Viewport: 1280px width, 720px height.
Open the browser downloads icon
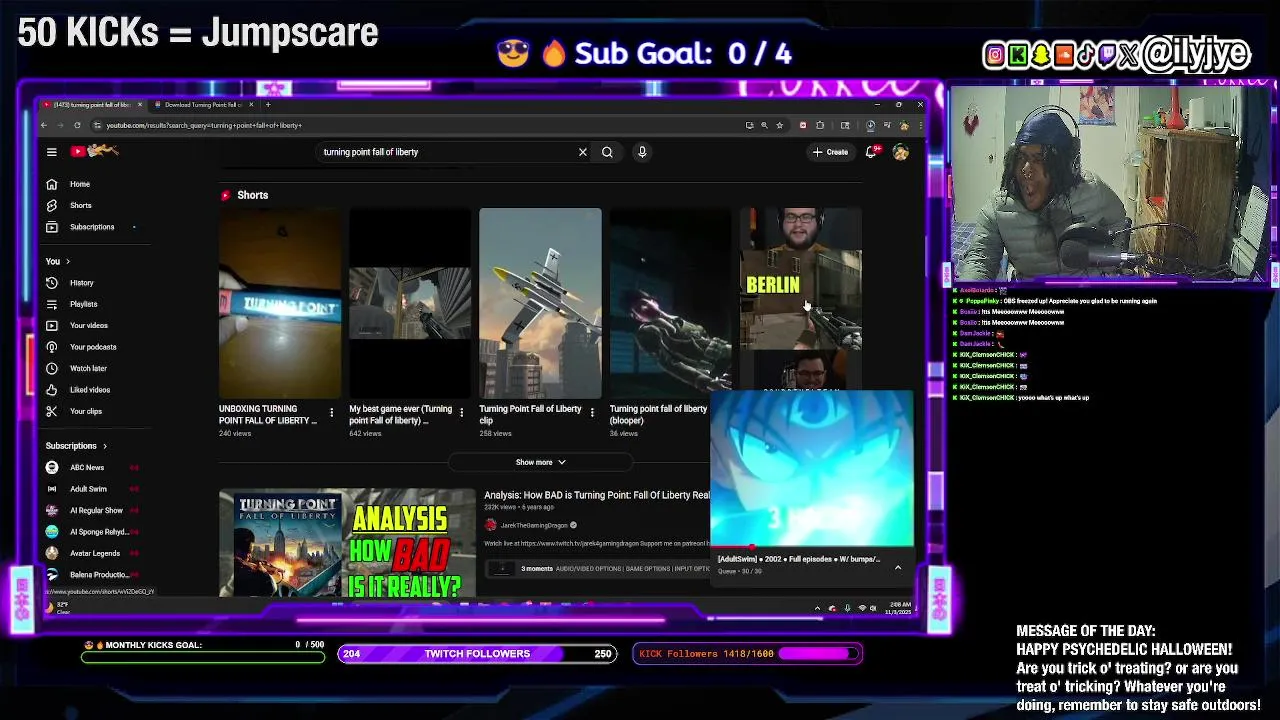coord(870,125)
